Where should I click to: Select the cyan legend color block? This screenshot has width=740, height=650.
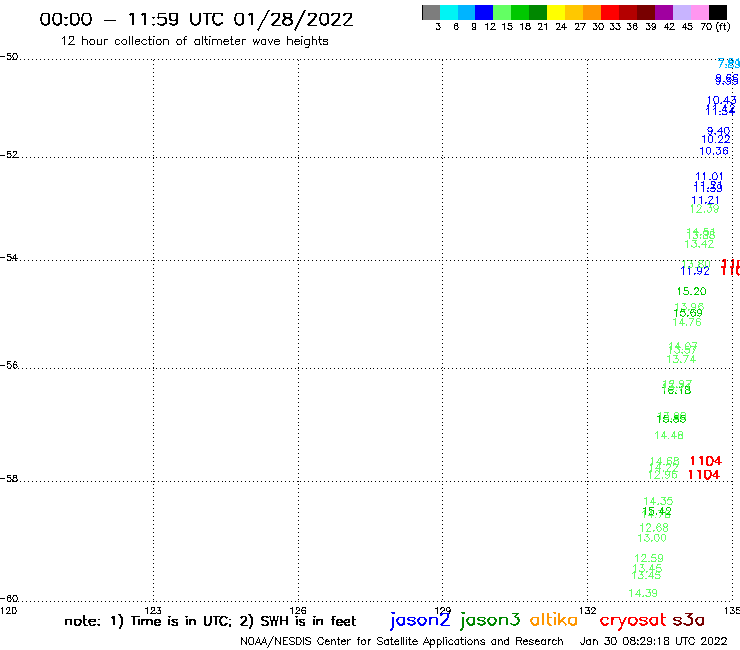[x=448, y=12]
